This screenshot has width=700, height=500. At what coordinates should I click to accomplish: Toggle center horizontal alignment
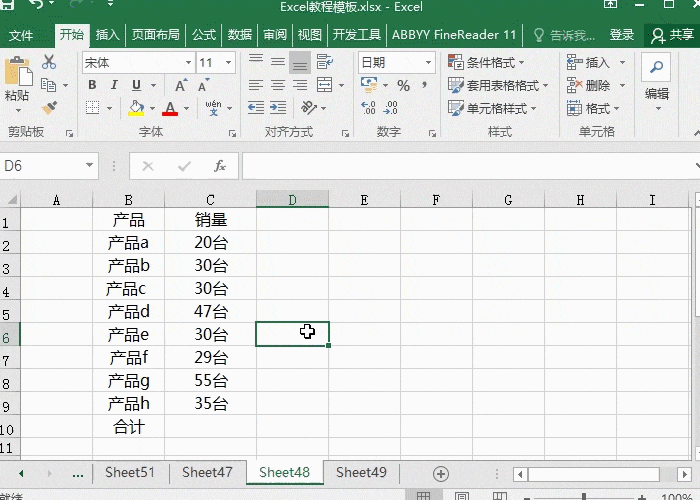click(x=277, y=86)
